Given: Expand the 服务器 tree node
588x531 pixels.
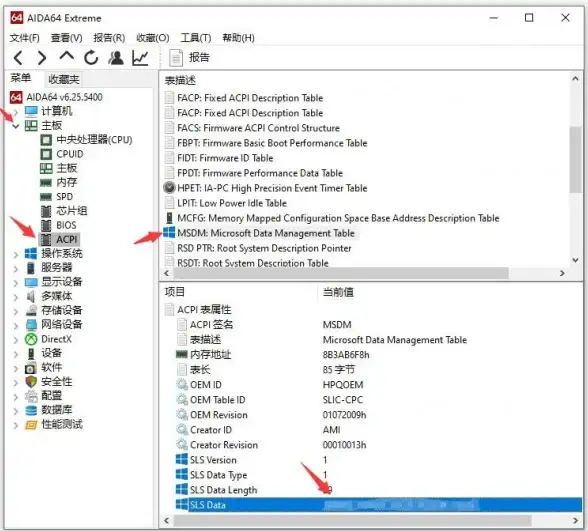Looking at the screenshot, I should (15, 268).
